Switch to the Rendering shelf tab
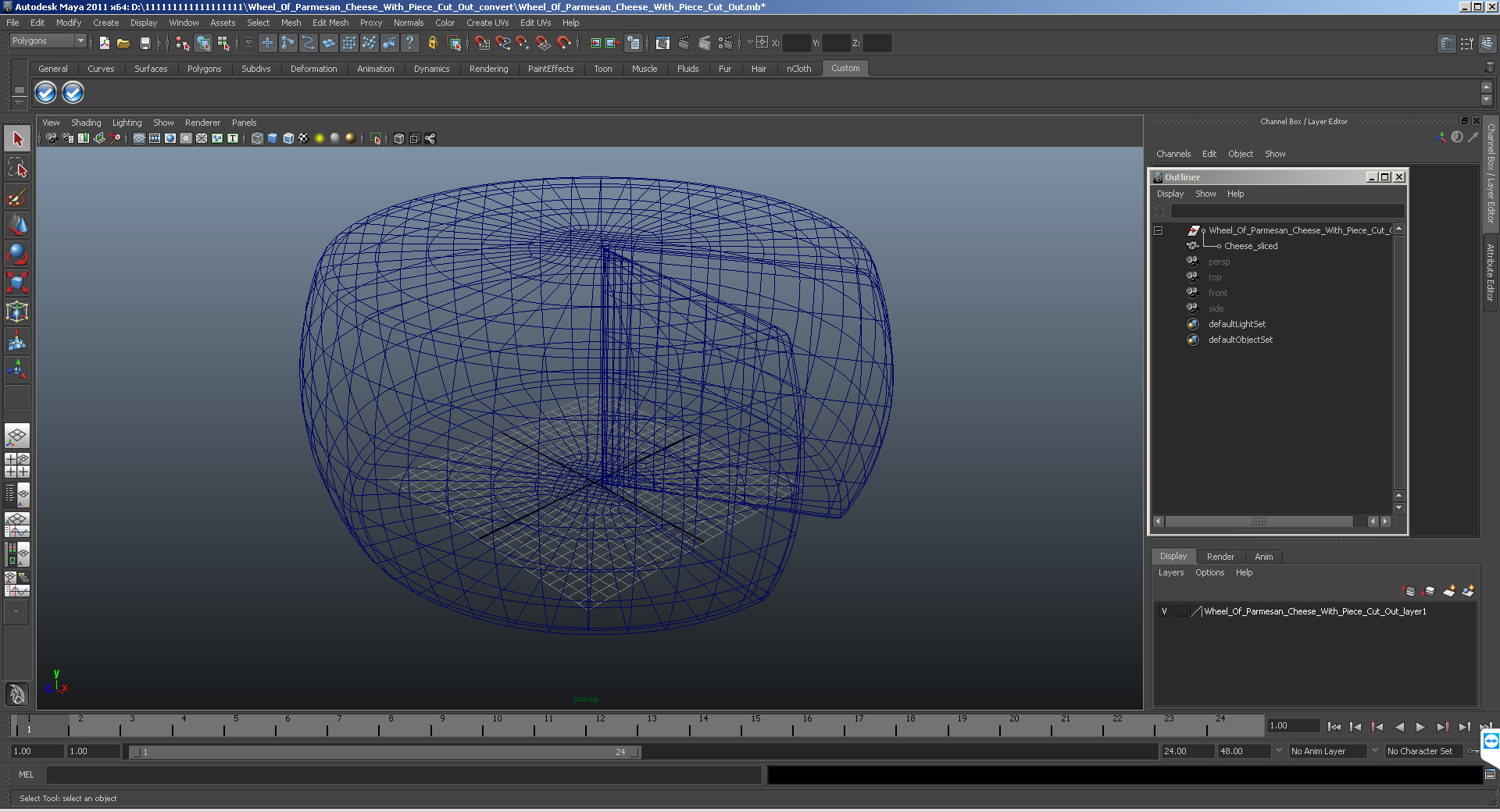 (488, 69)
